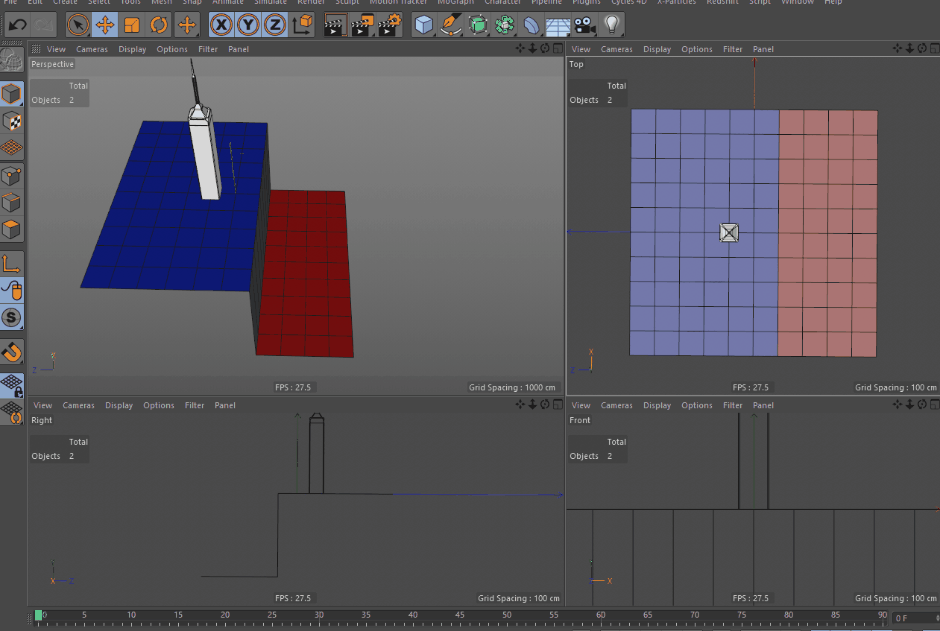Toggle the Y axis lock
Screen dimensions: 940x631
point(248,25)
